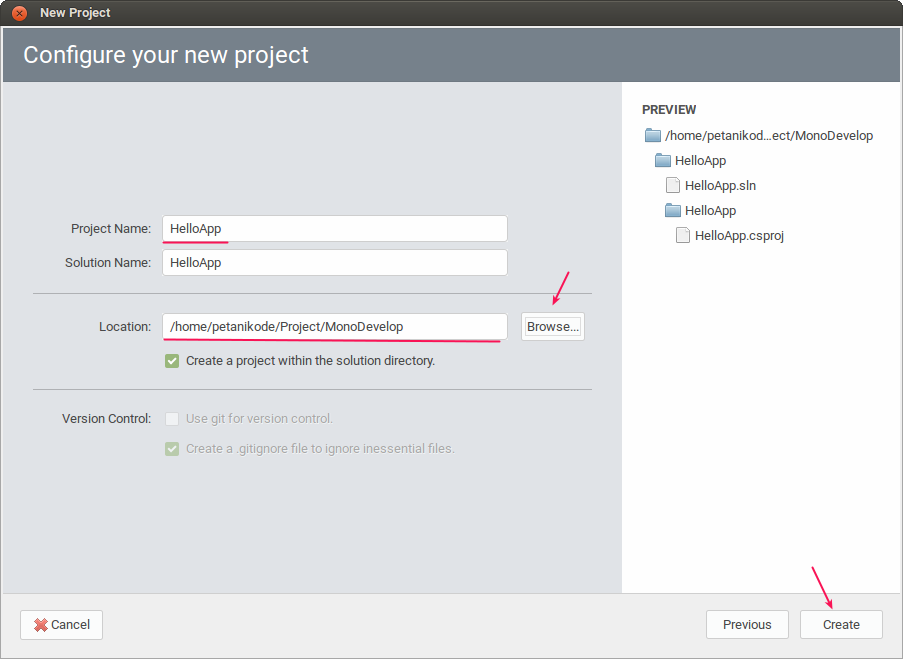This screenshot has height=659, width=903.
Task: Click inside the Project Name text field
Action: point(335,228)
